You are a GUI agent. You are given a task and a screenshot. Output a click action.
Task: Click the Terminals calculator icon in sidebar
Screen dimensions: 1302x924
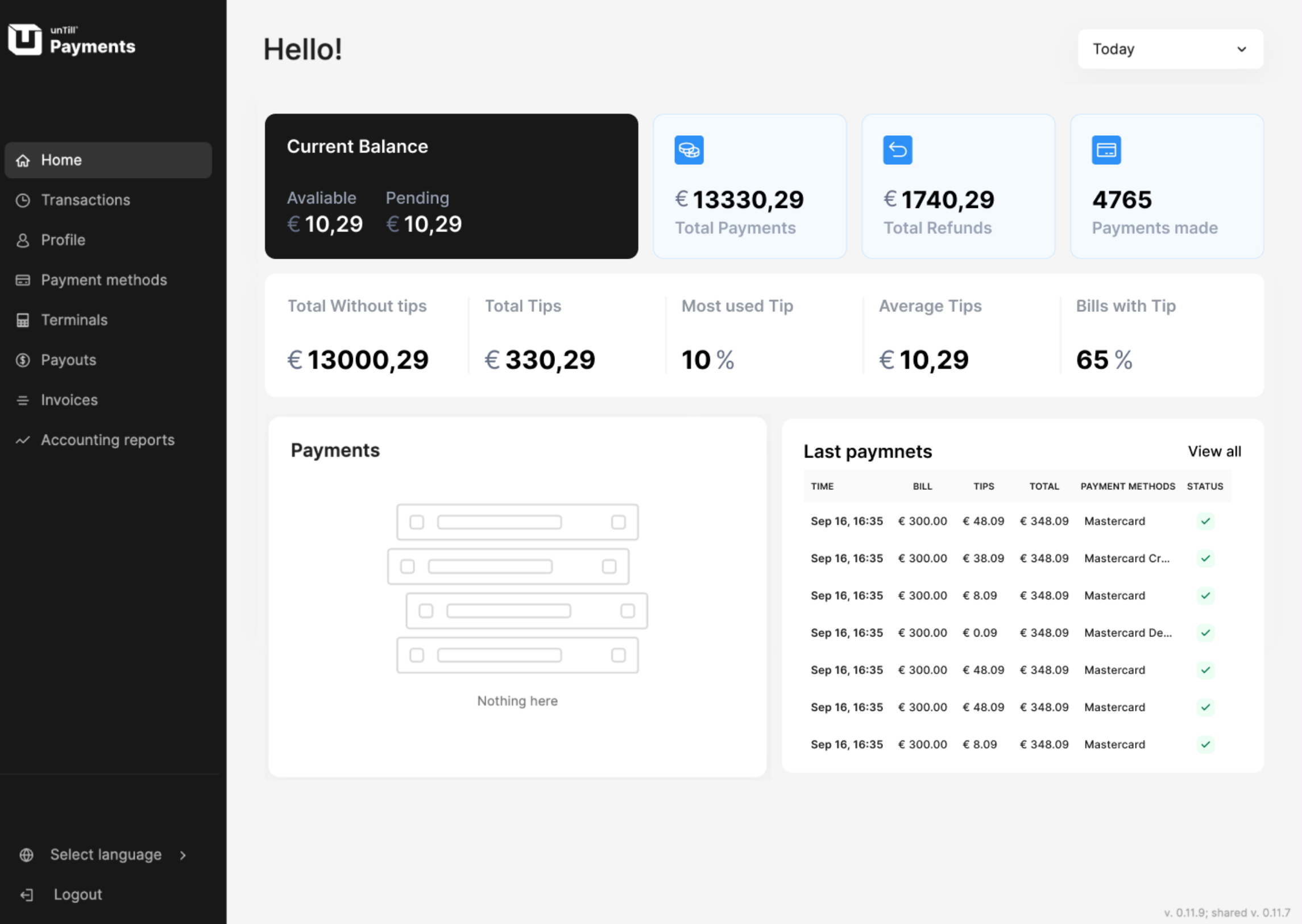(23, 321)
